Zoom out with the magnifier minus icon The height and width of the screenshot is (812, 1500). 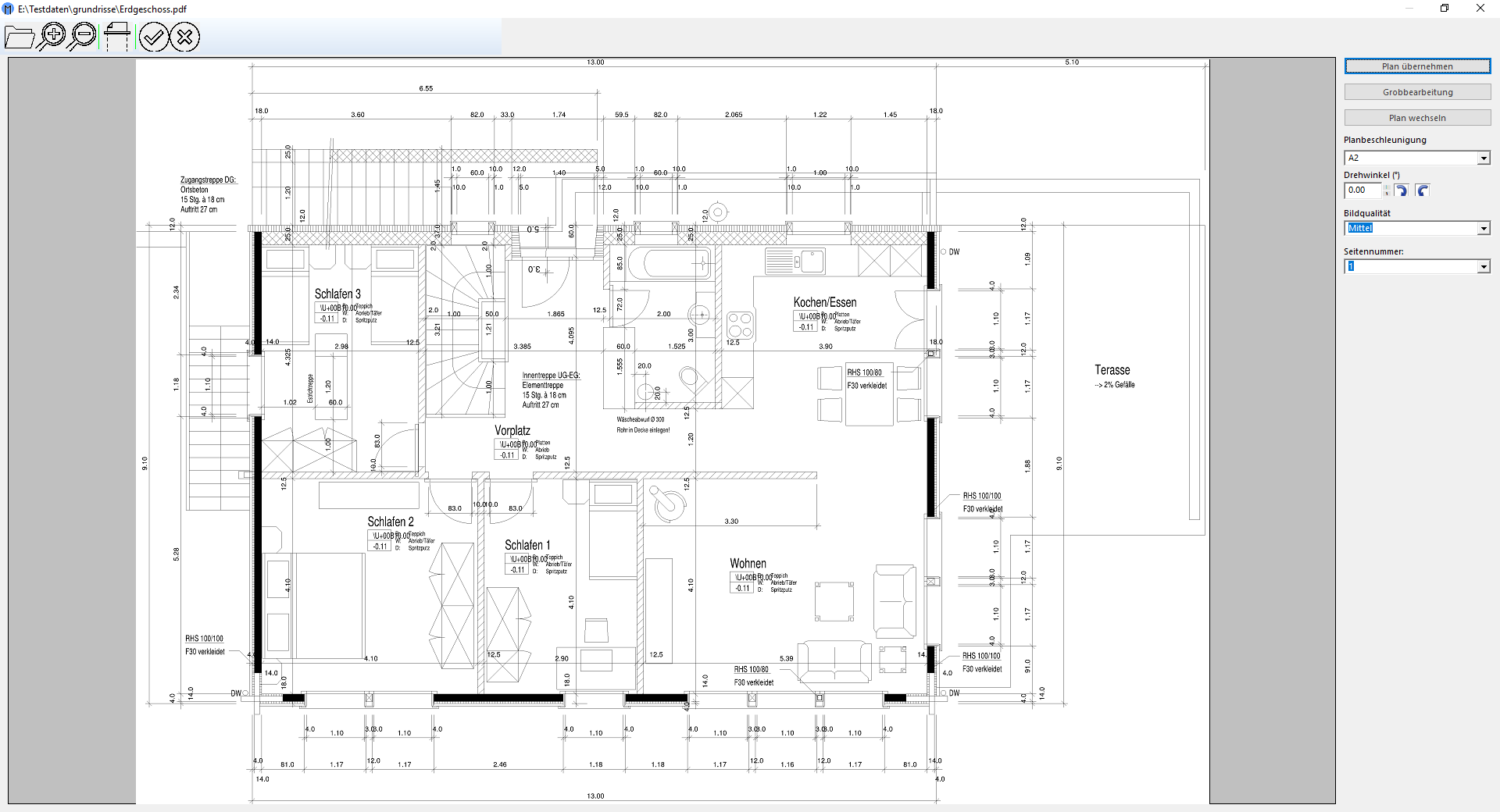pyautogui.click(x=82, y=36)
